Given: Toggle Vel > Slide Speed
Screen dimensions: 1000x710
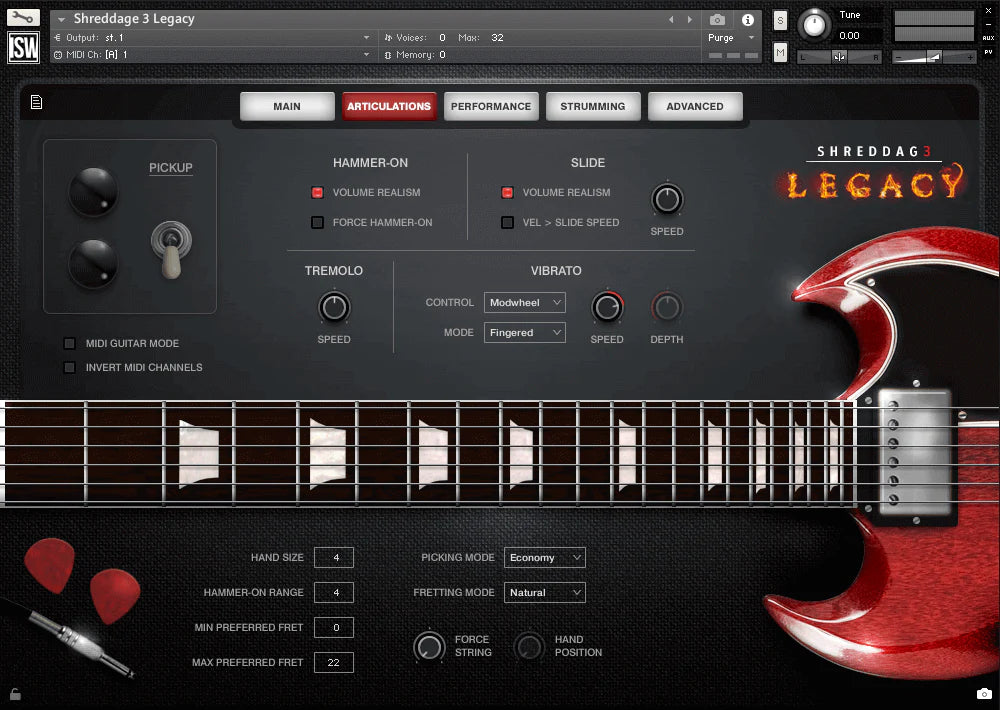Looking at the screenshot, I should (507, 222).
